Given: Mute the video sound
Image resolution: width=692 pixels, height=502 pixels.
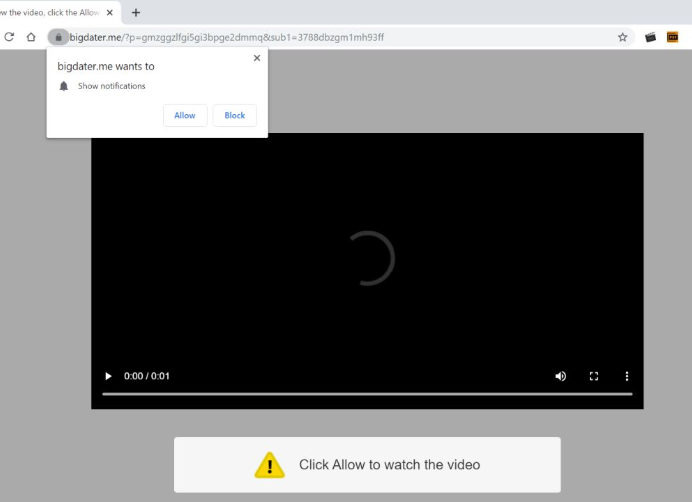Looking at the screenshot, I should point(560,376).
